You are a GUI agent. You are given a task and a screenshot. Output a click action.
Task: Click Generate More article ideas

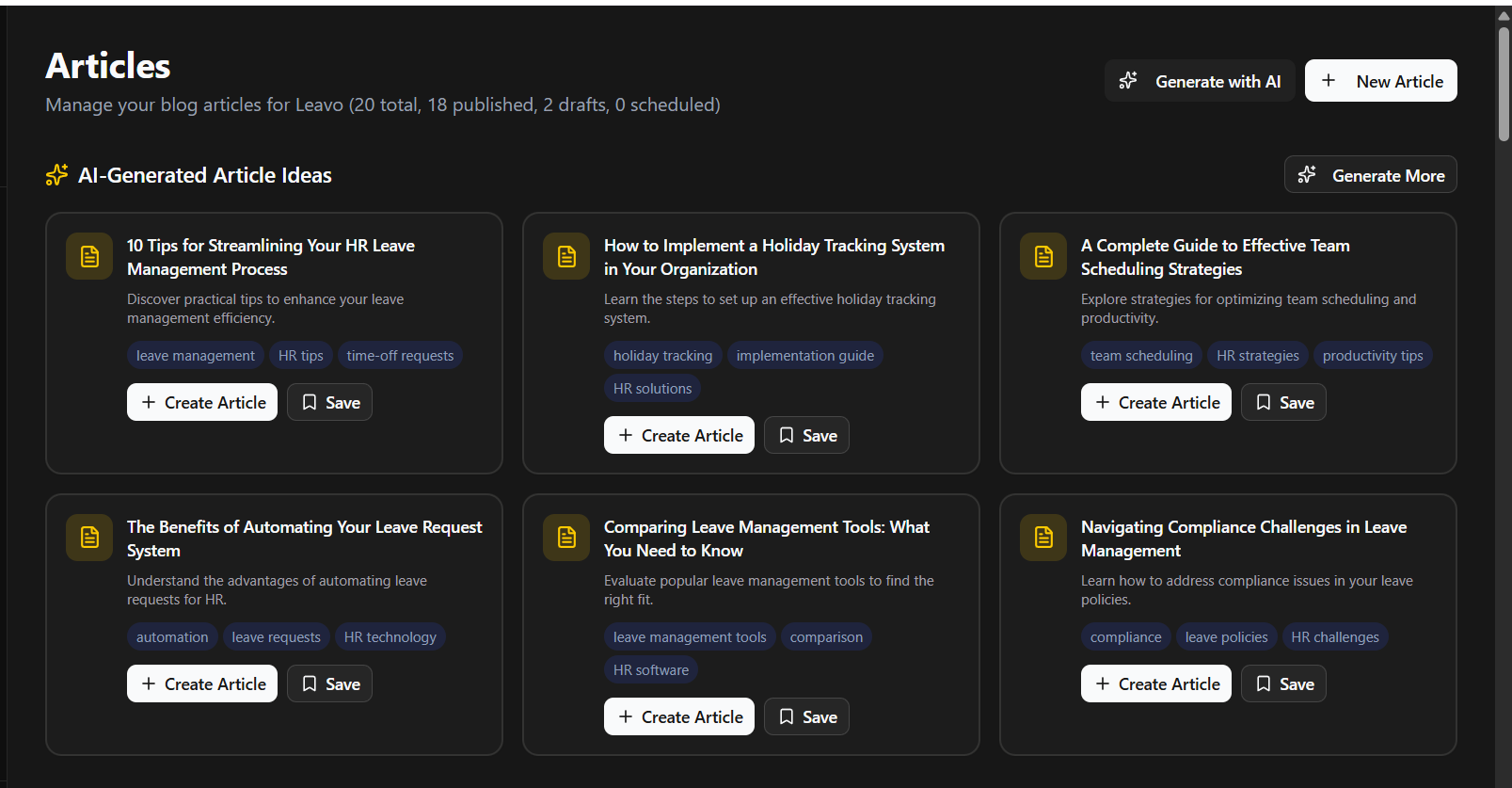point(1370,175)
